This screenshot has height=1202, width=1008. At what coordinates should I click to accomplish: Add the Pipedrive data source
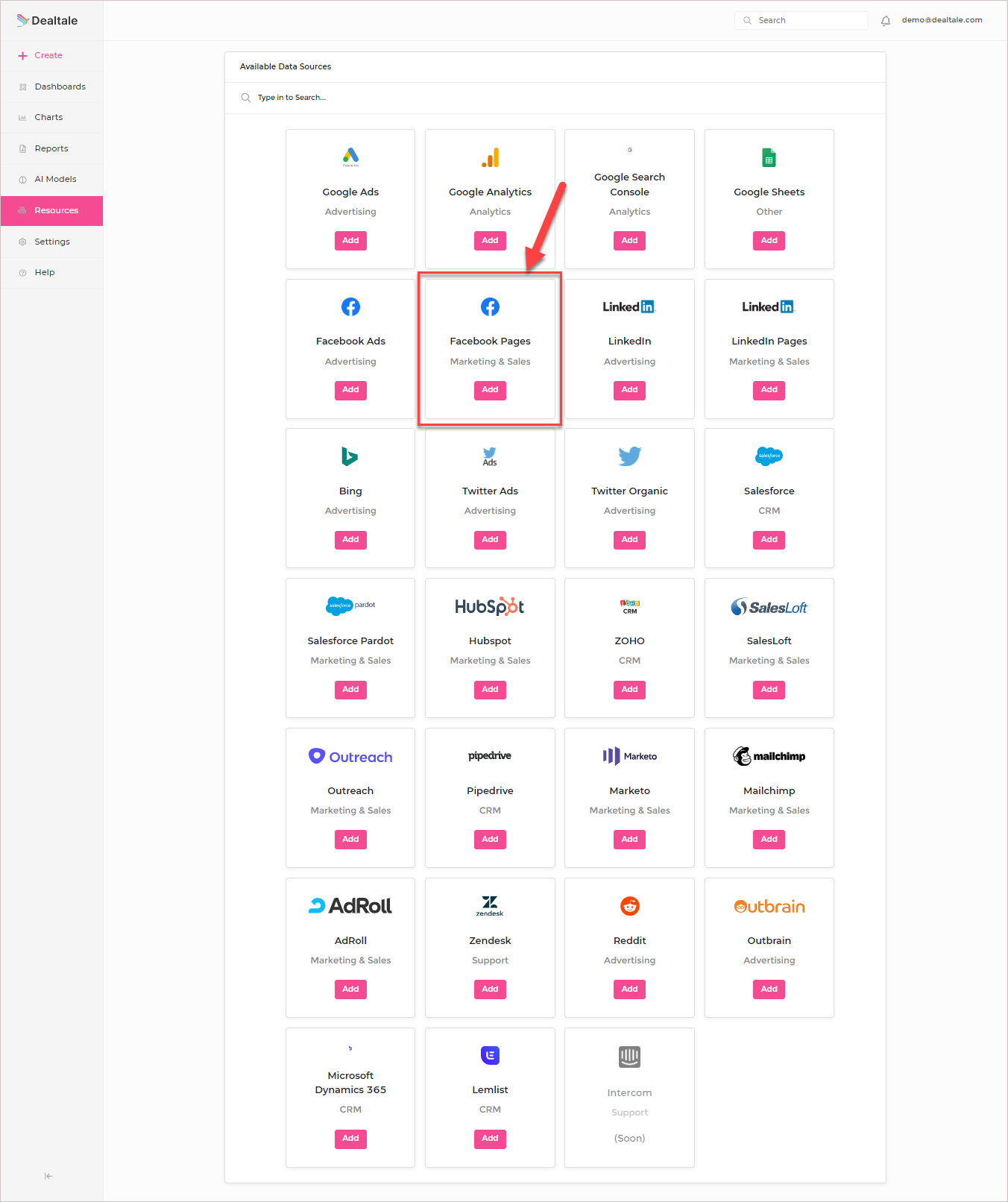point(490,840)
